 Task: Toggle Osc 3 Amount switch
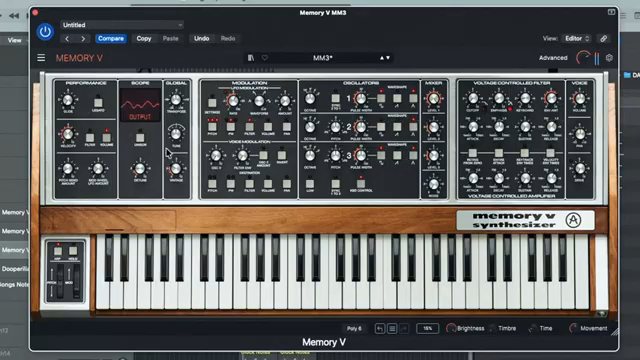pyautogui.click(x=263, y=155)
